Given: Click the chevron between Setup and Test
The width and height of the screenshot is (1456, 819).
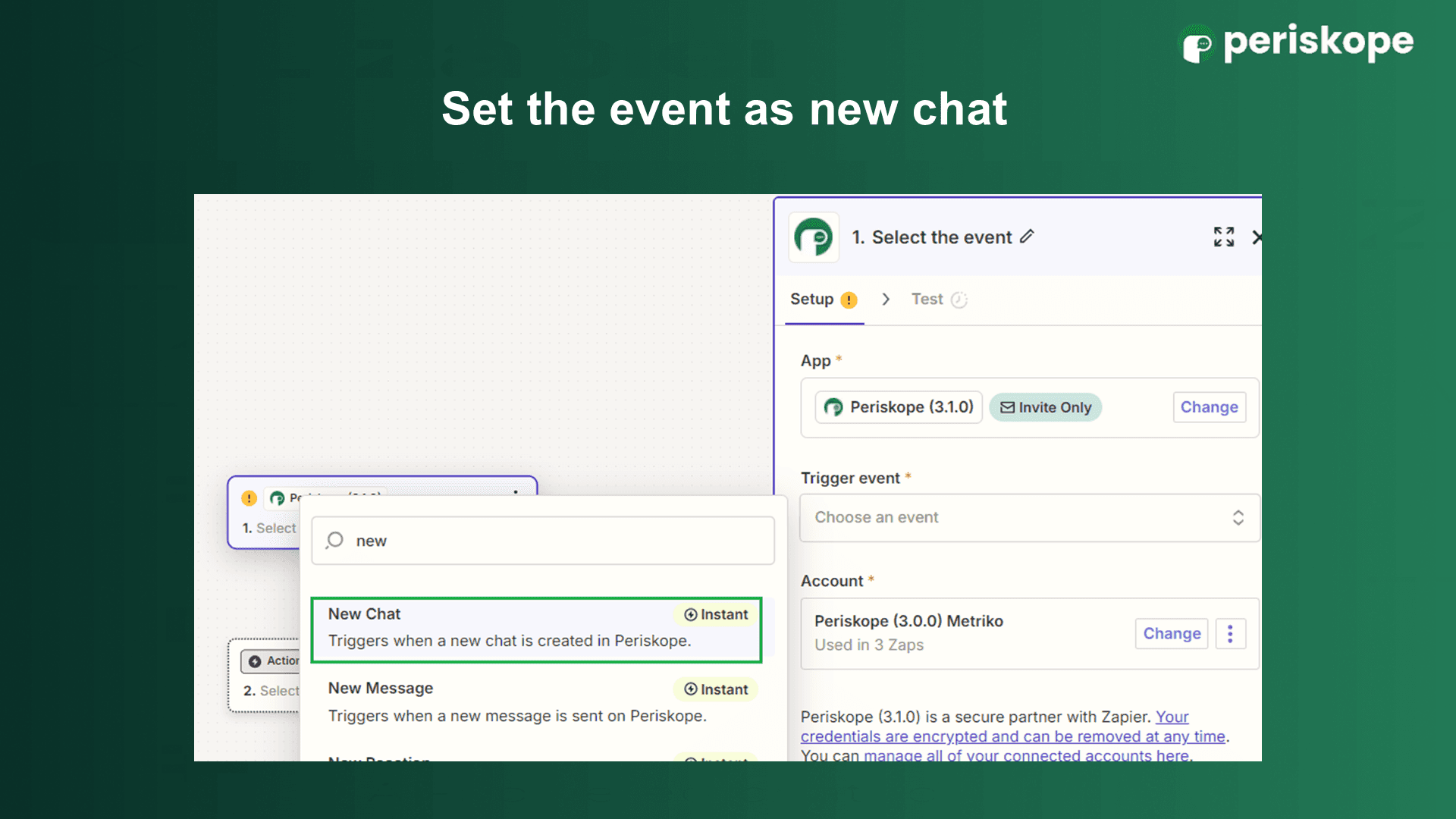Looking at the screenshot, I should 885,300.
